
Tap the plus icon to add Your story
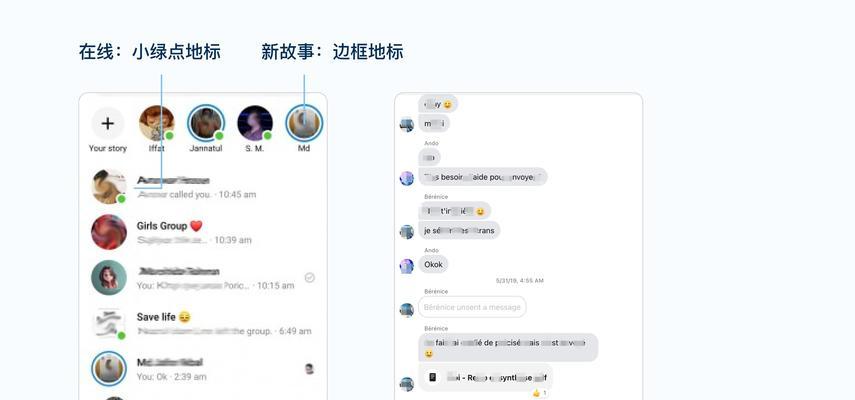(x=107, y=124)
